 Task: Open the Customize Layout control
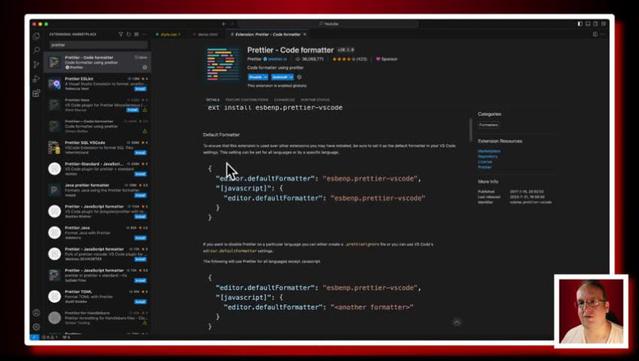point(604,24)
